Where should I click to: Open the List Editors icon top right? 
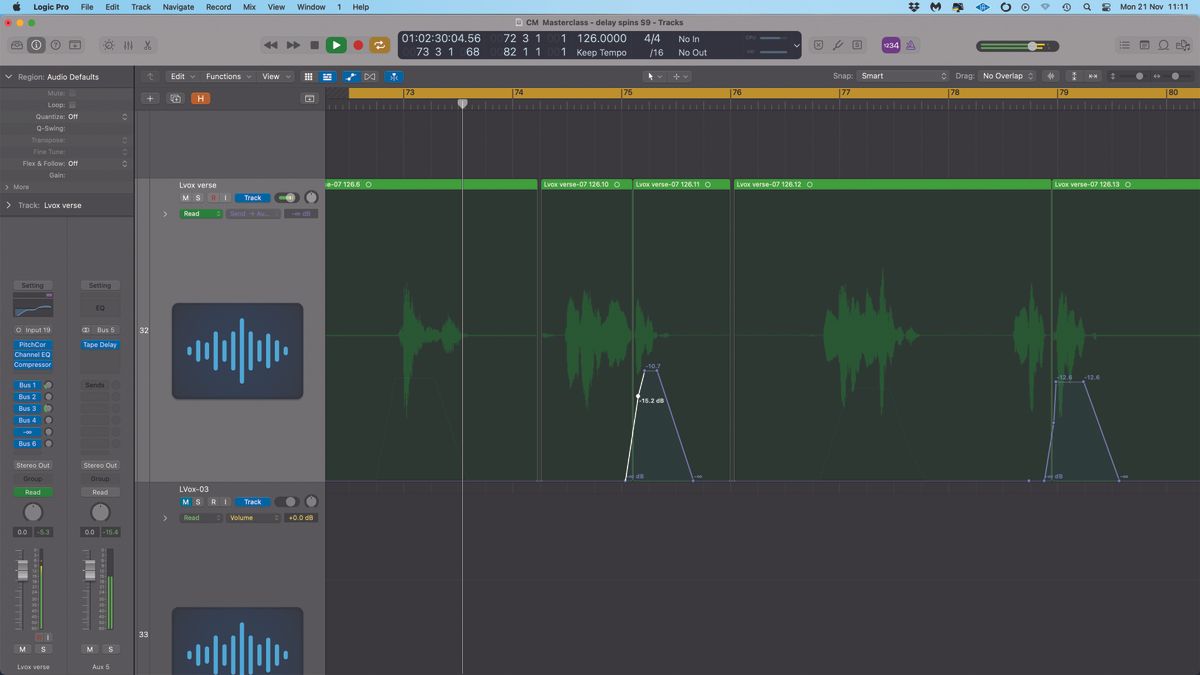[1125, 45]
